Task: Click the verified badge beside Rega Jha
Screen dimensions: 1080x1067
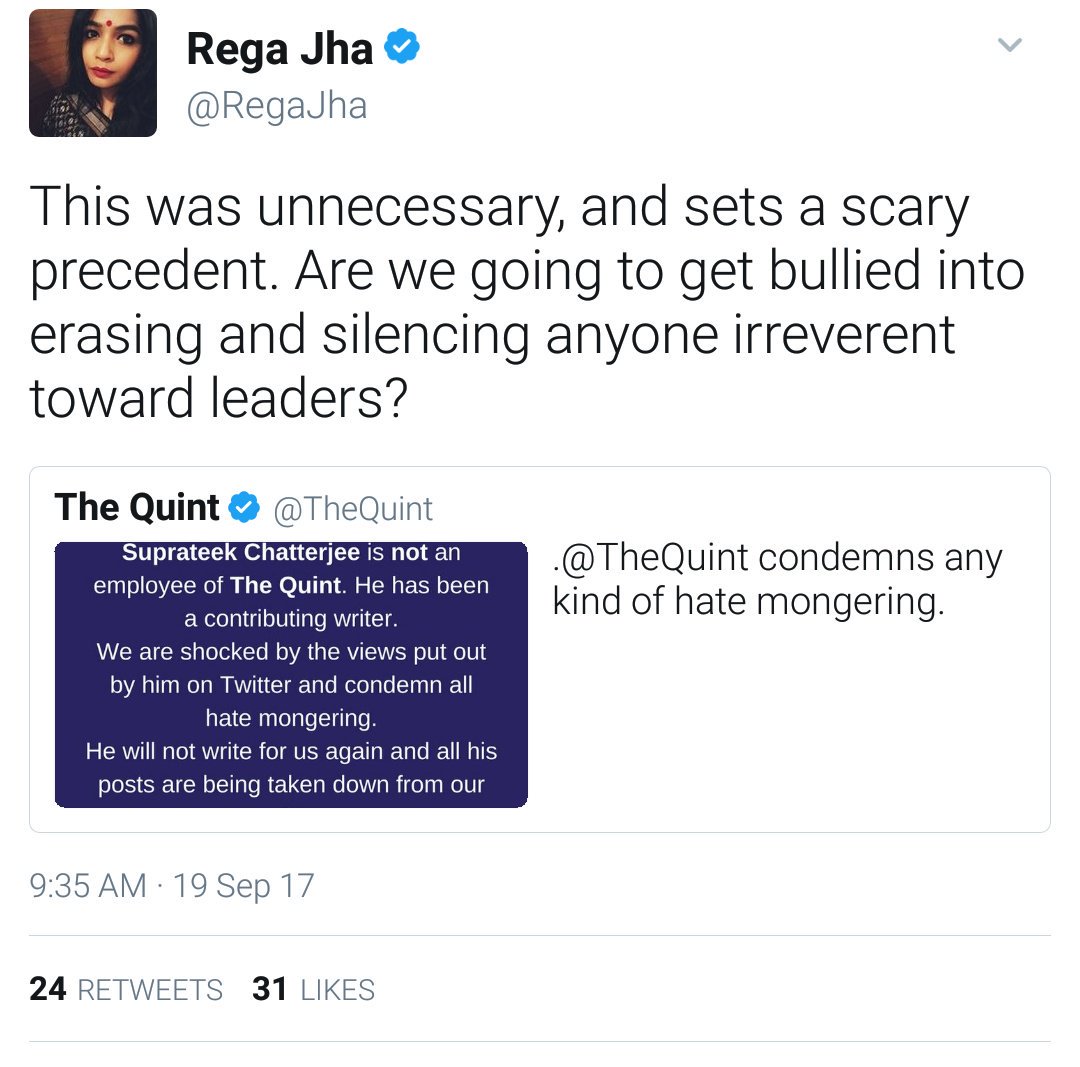Action: 402,46
